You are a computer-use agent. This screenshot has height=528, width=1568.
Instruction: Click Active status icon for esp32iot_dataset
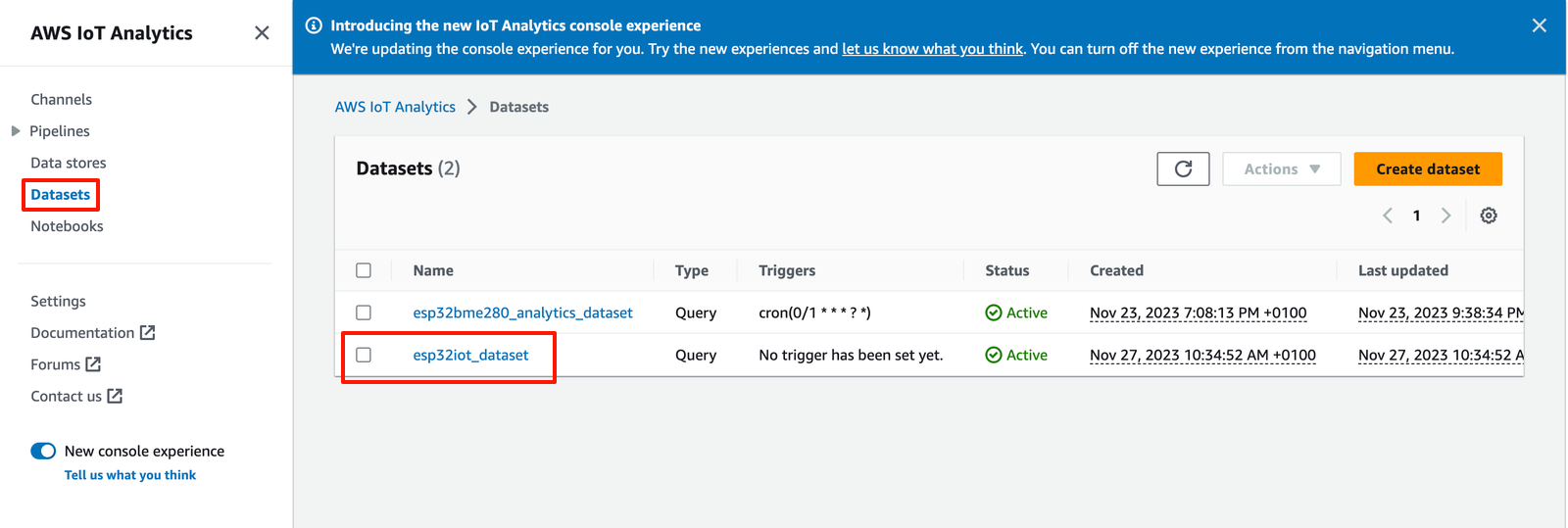coord(993,355)
